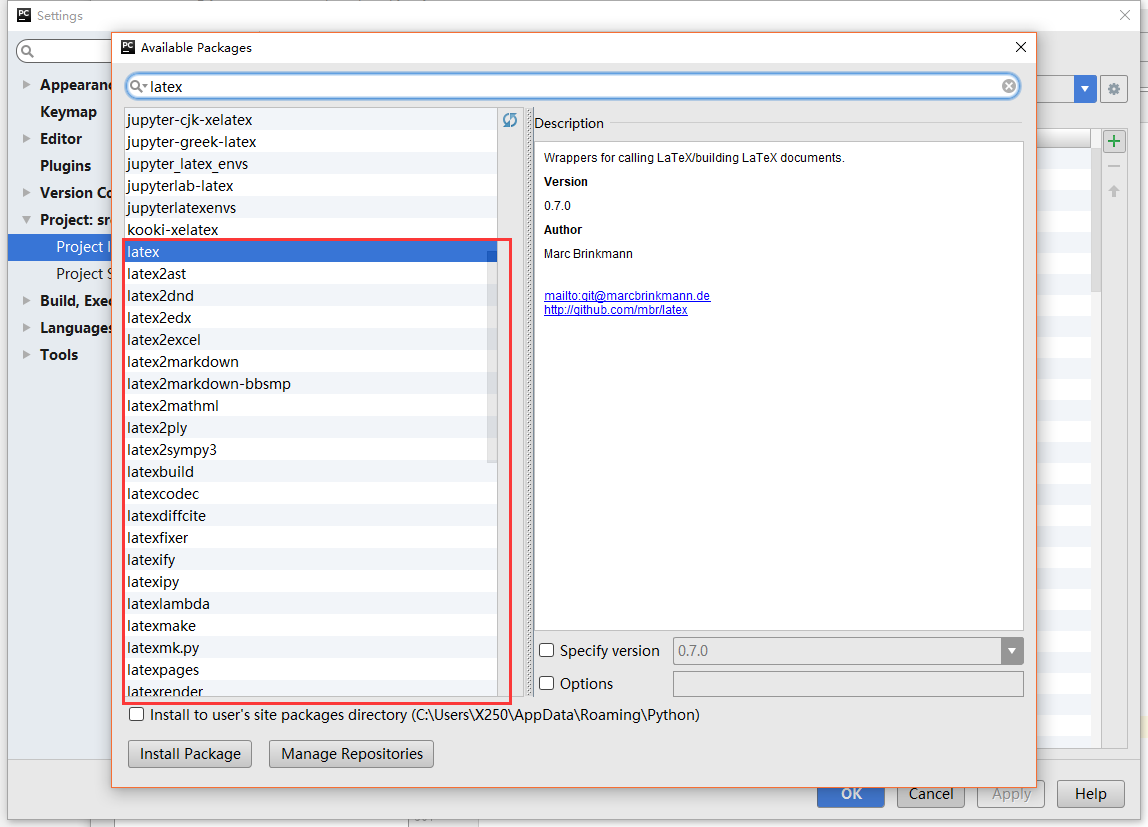1148x827 pixels.
Task: Click the gear icon in Settings window
Action: tap(1114, 89)
